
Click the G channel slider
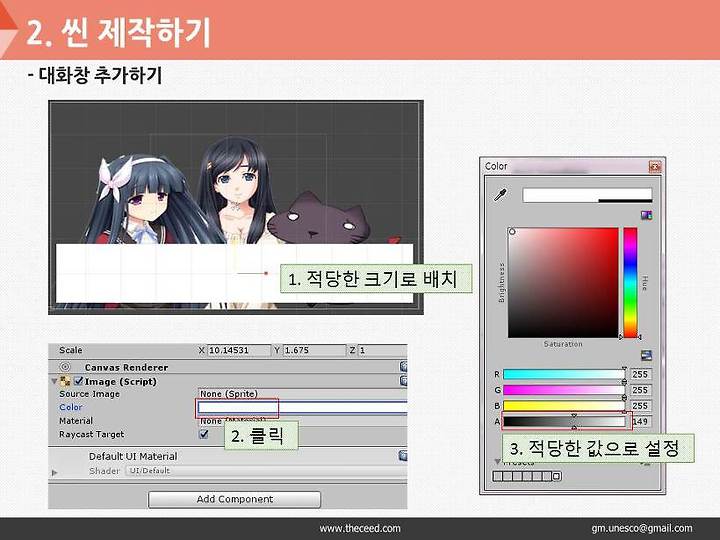[564, 390]
